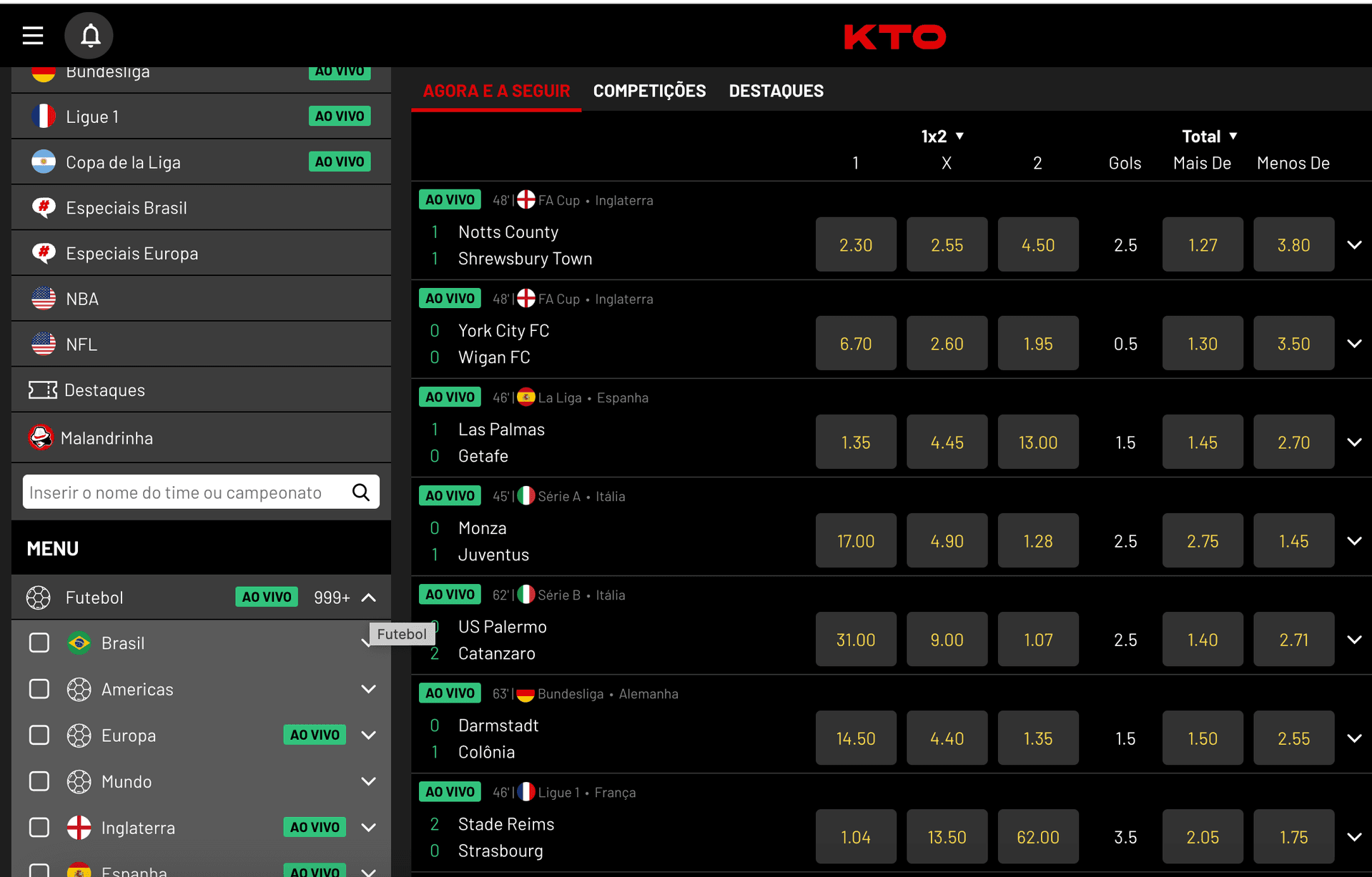Click Italy flag on Monza match
The image size is (1372, 877).
click(526, 495)
